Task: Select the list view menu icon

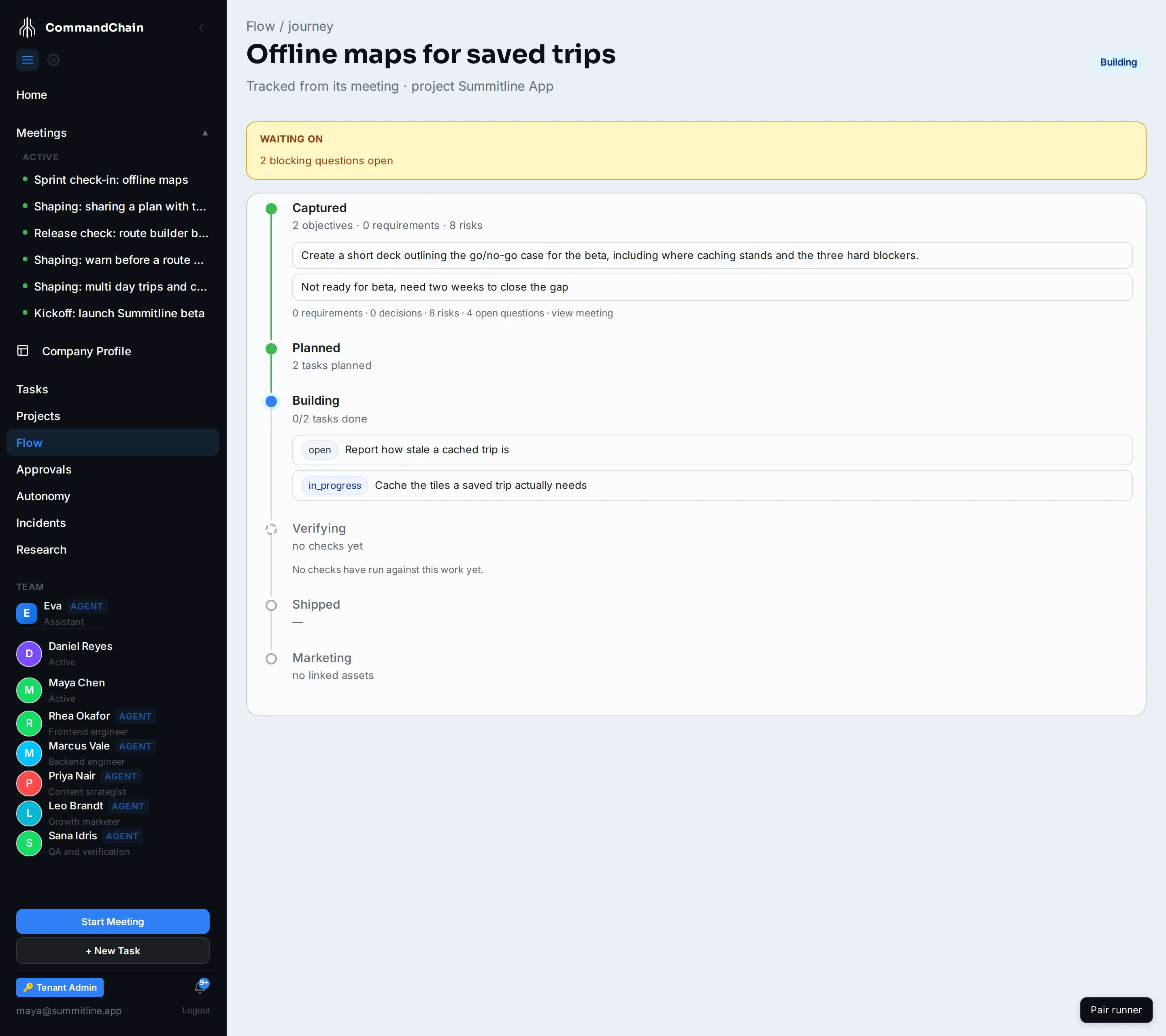Action: click(28, 60)
